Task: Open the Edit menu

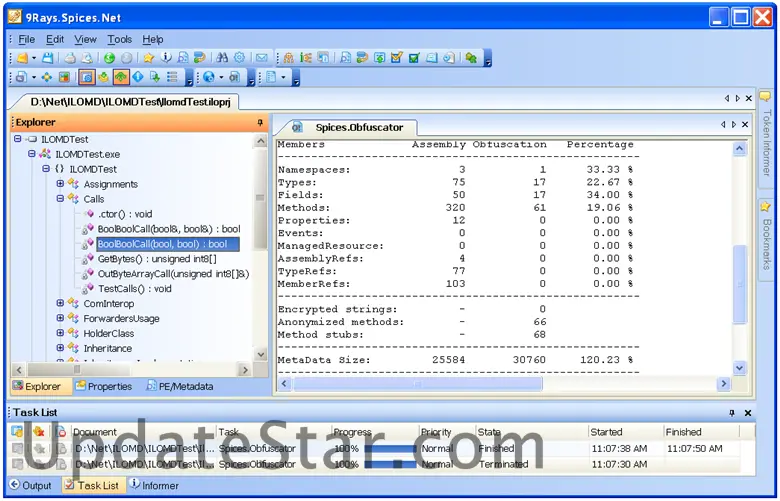Action: pyautogui.click(x=55, y=39)
